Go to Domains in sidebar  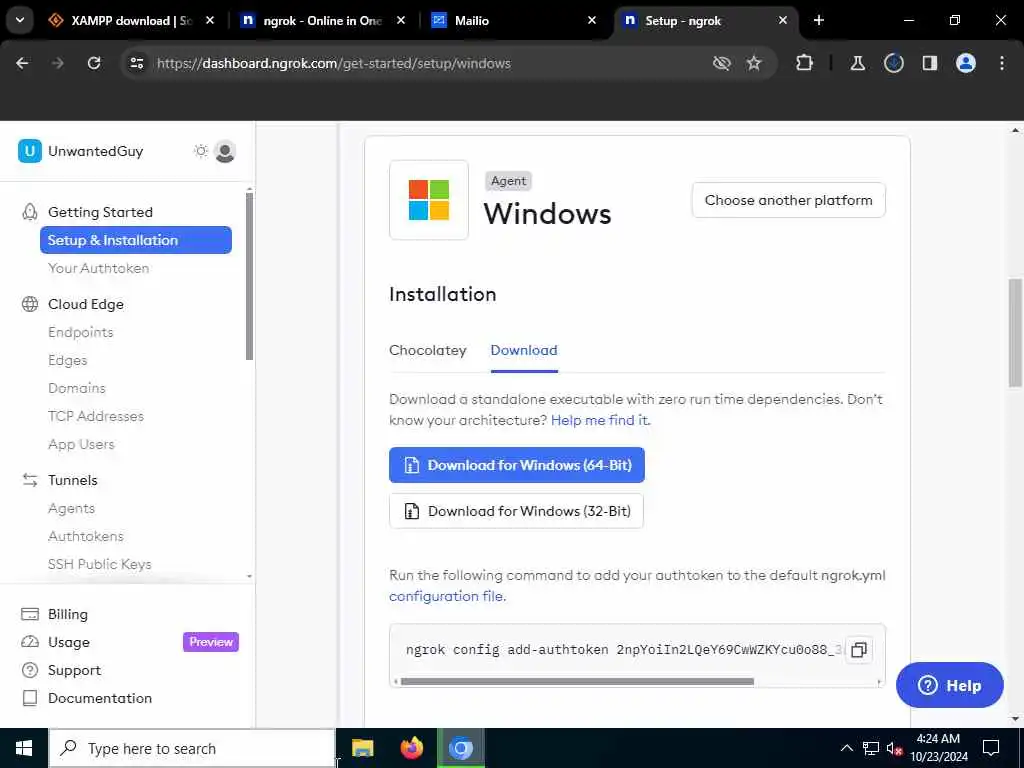76,388
